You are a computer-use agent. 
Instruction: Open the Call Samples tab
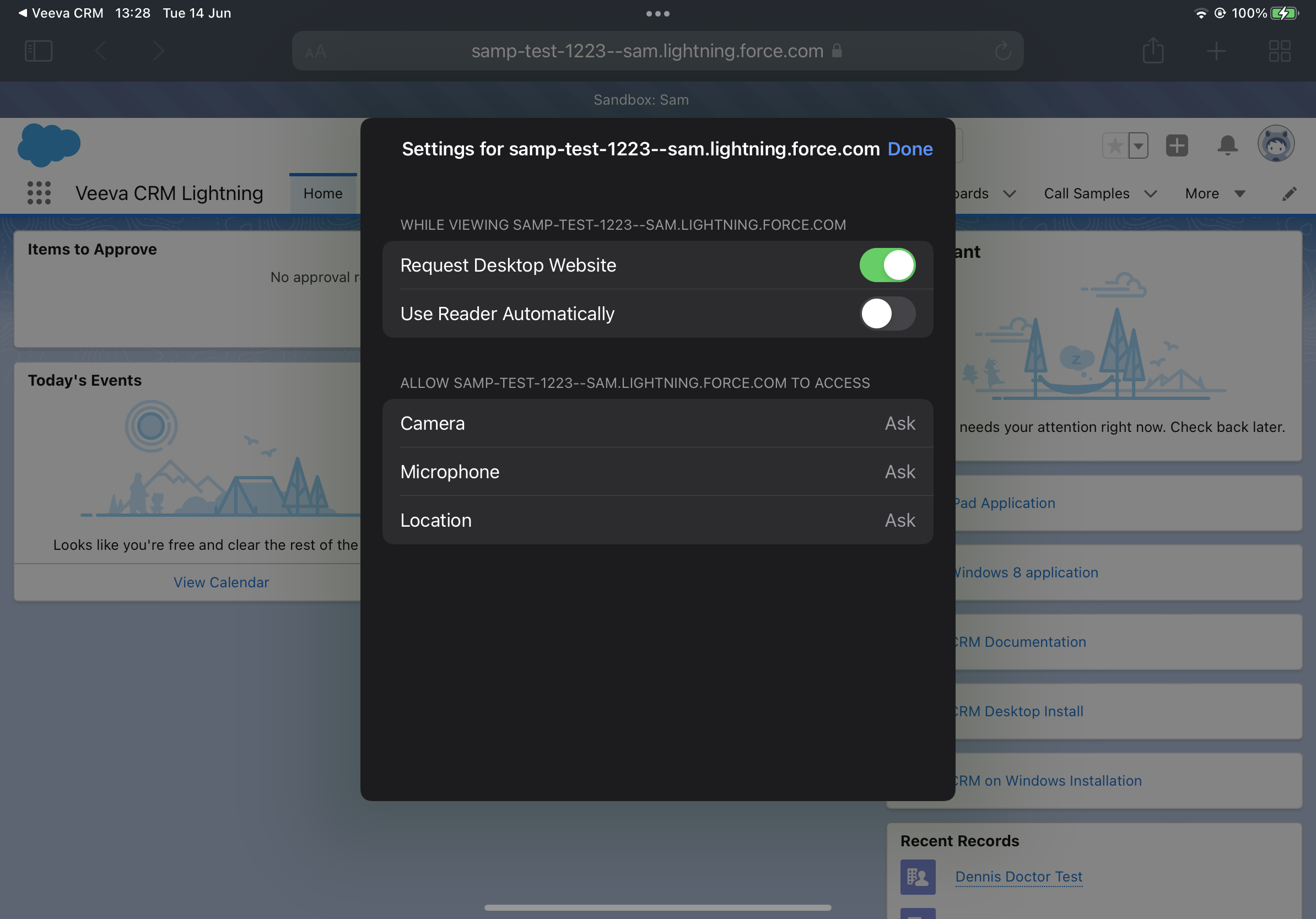(1086, 193)
